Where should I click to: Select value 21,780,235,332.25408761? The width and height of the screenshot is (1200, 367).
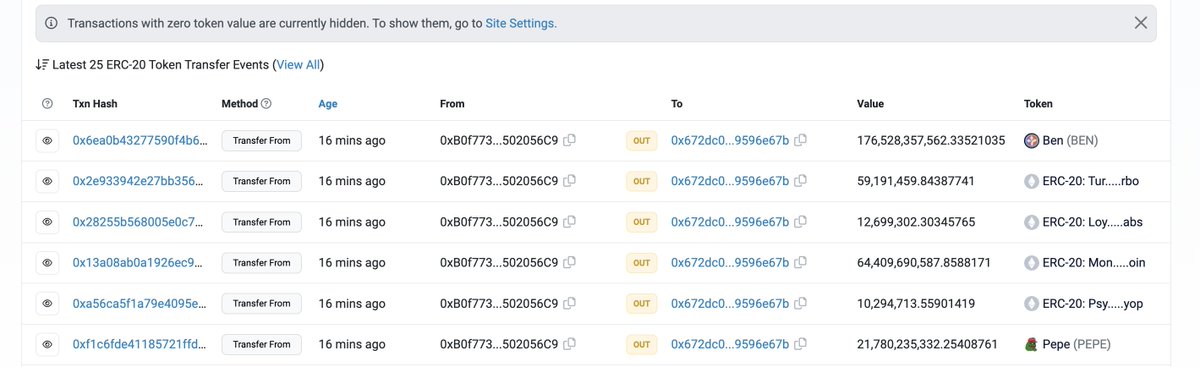coord(927,344)
